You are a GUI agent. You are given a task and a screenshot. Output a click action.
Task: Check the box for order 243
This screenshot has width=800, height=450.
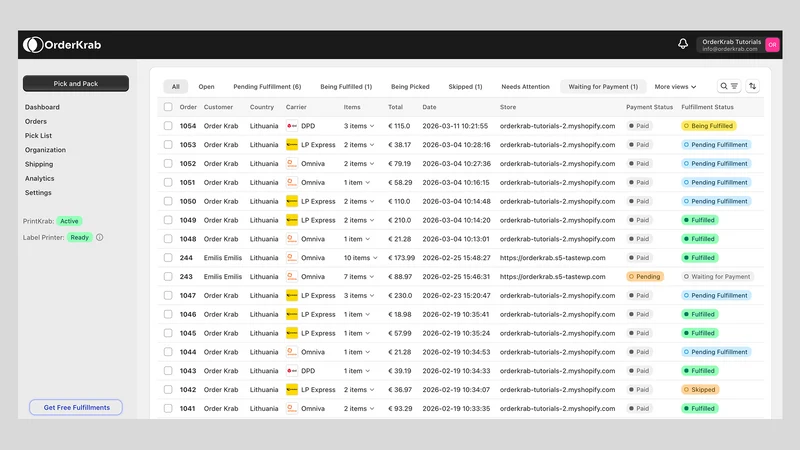pyautogui.click(x=168, y=277)
